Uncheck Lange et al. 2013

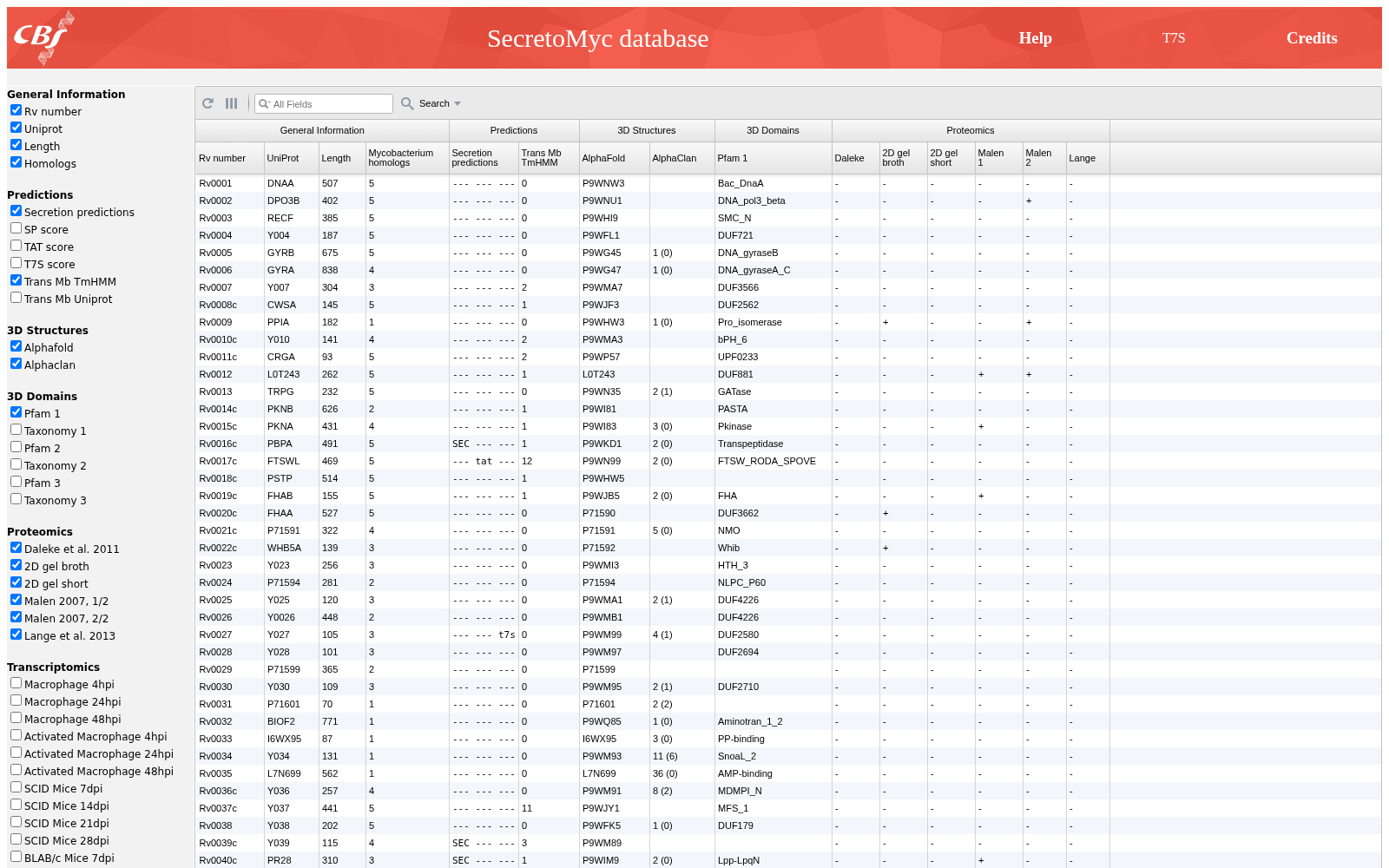point(16,635)
